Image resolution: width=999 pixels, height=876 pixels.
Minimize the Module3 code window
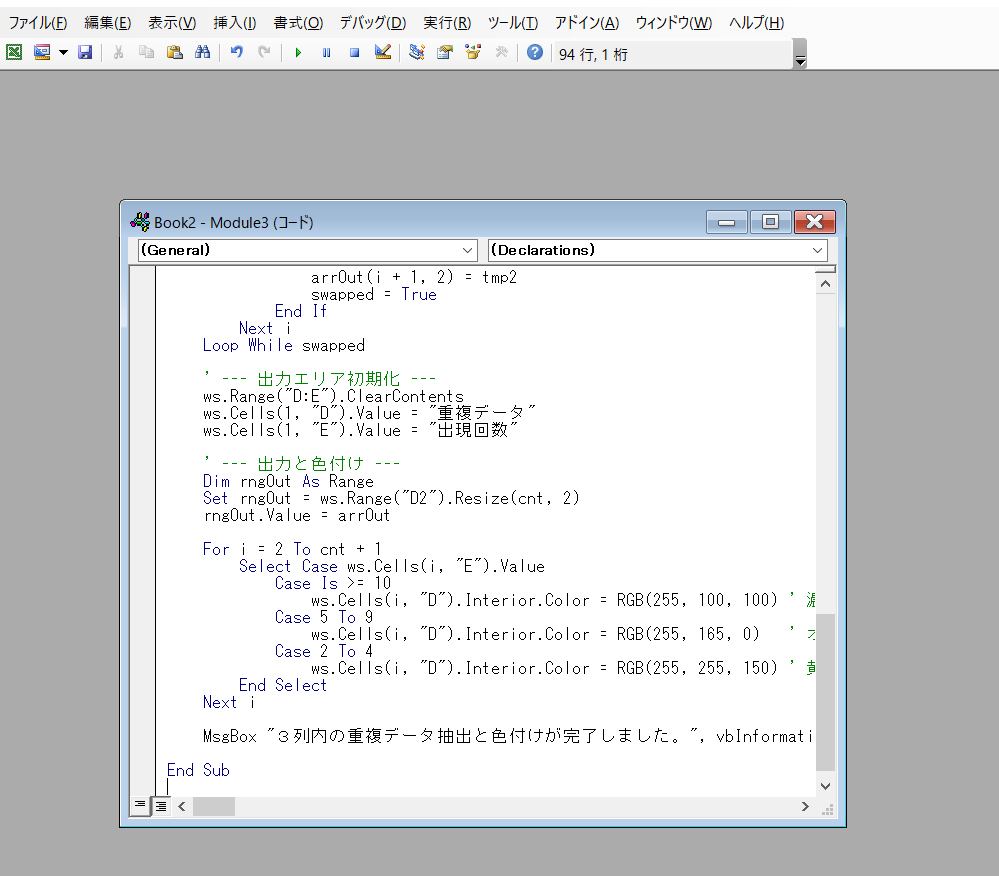coord(726,222)
